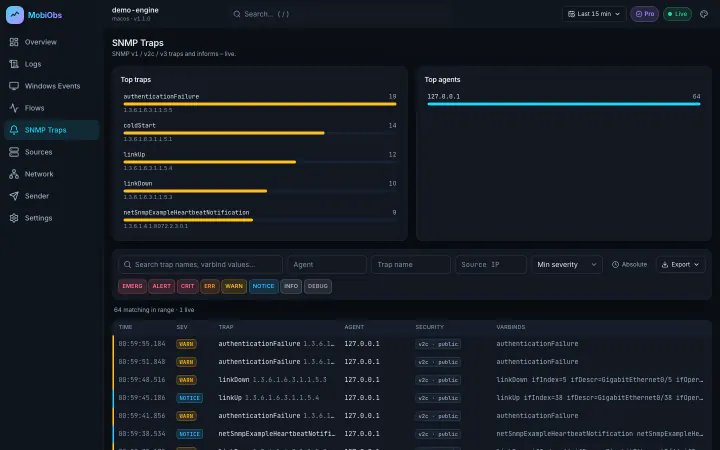The width and height of the screenshot is (720, 450).
Task: Click the TRAP column header
Action: coord(226,327)
